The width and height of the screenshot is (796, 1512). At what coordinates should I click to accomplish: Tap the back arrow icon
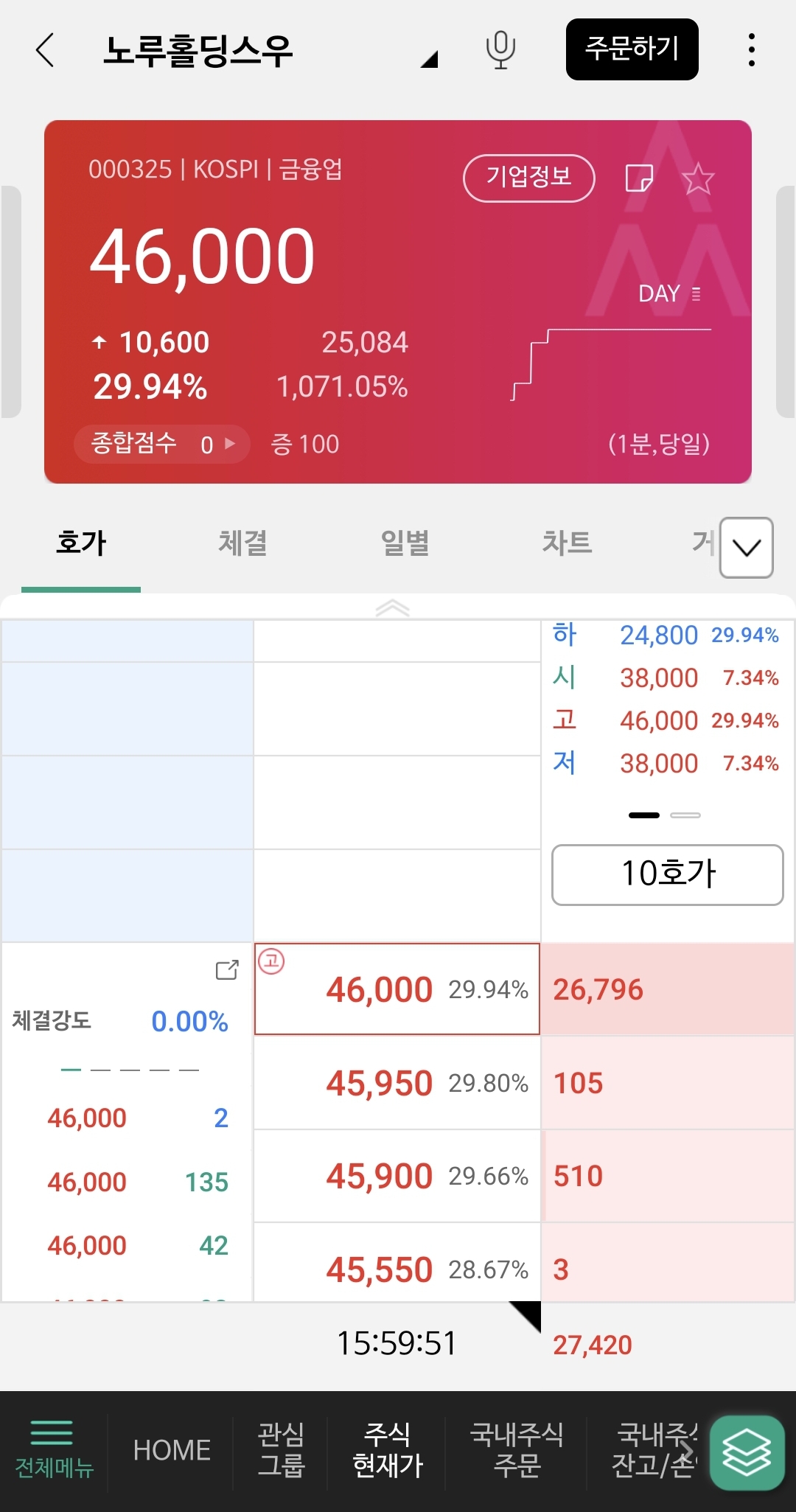point(46,50)
